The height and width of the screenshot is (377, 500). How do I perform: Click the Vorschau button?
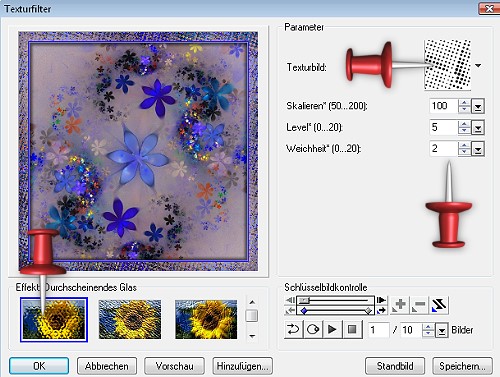click(174, 366)
